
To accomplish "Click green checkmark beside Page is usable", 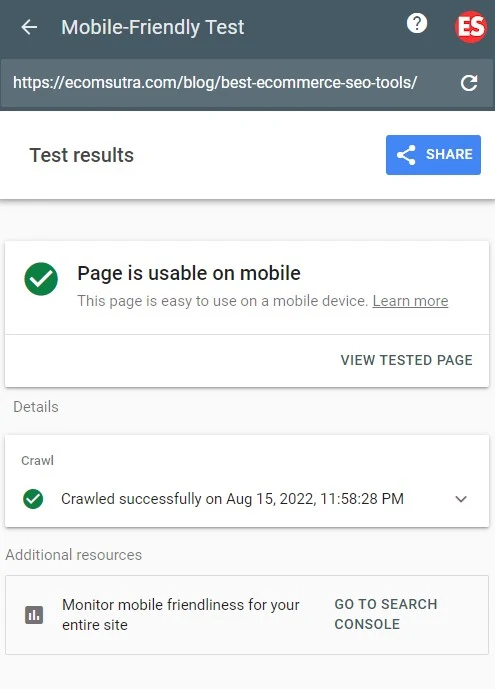I will [x=41, y=279].
